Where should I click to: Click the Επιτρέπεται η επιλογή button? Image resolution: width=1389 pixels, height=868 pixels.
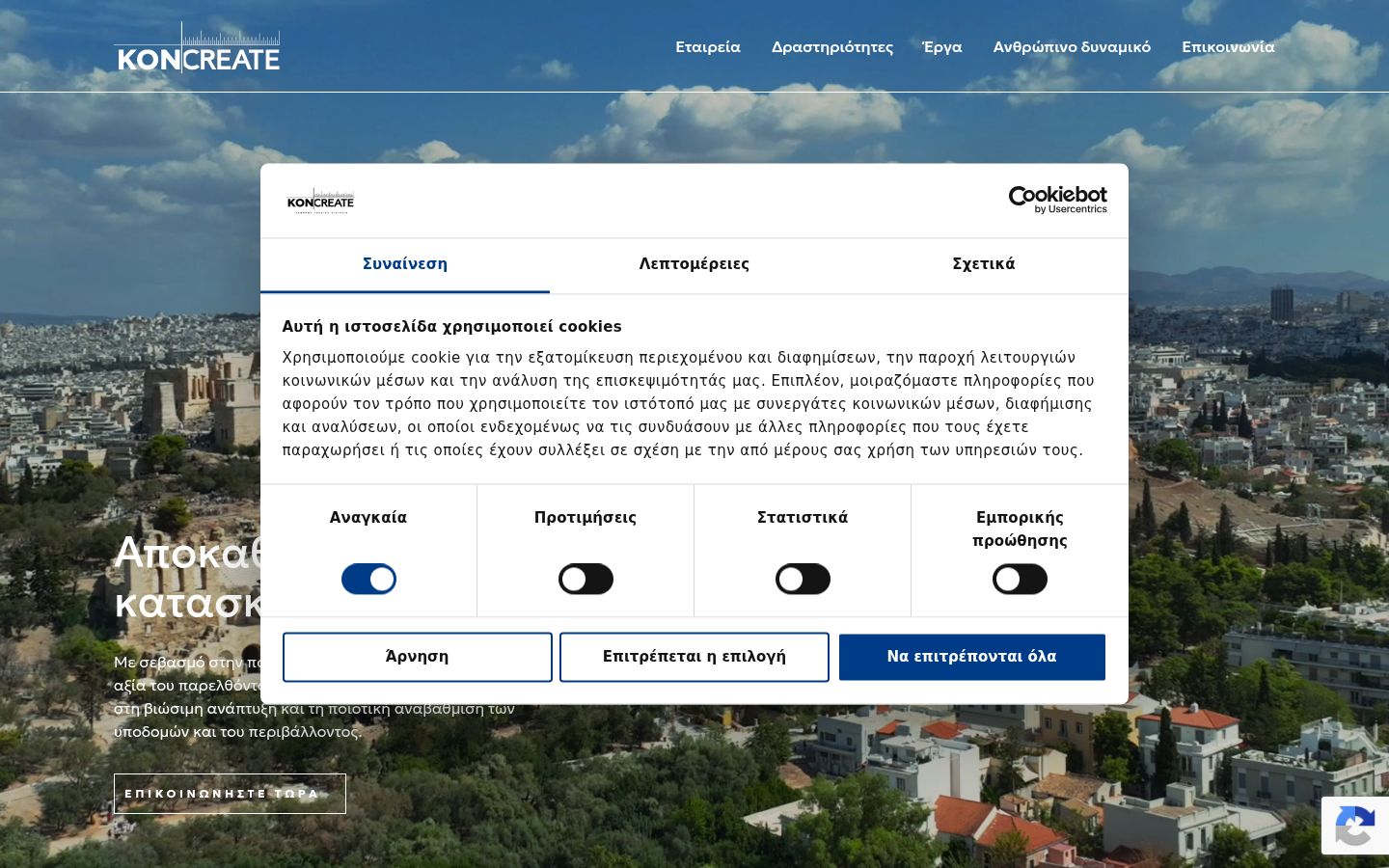(x=694, y=657)
